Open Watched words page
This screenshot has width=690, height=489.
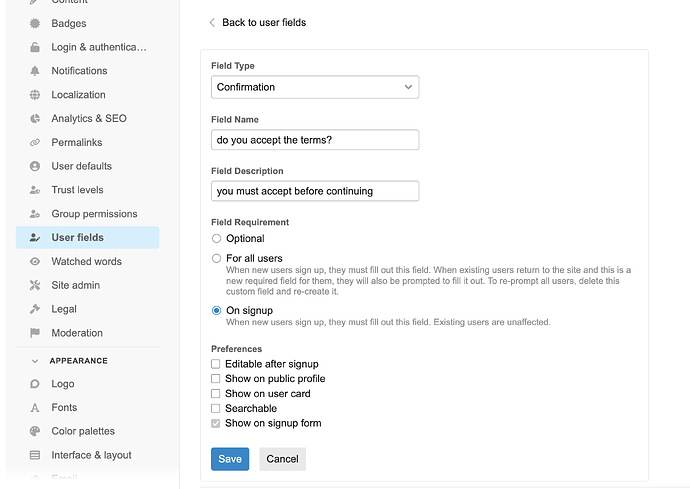point(87,261)
